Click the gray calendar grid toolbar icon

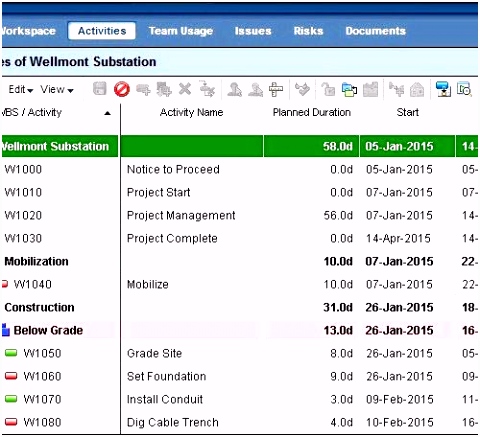(x=370, y=89)
